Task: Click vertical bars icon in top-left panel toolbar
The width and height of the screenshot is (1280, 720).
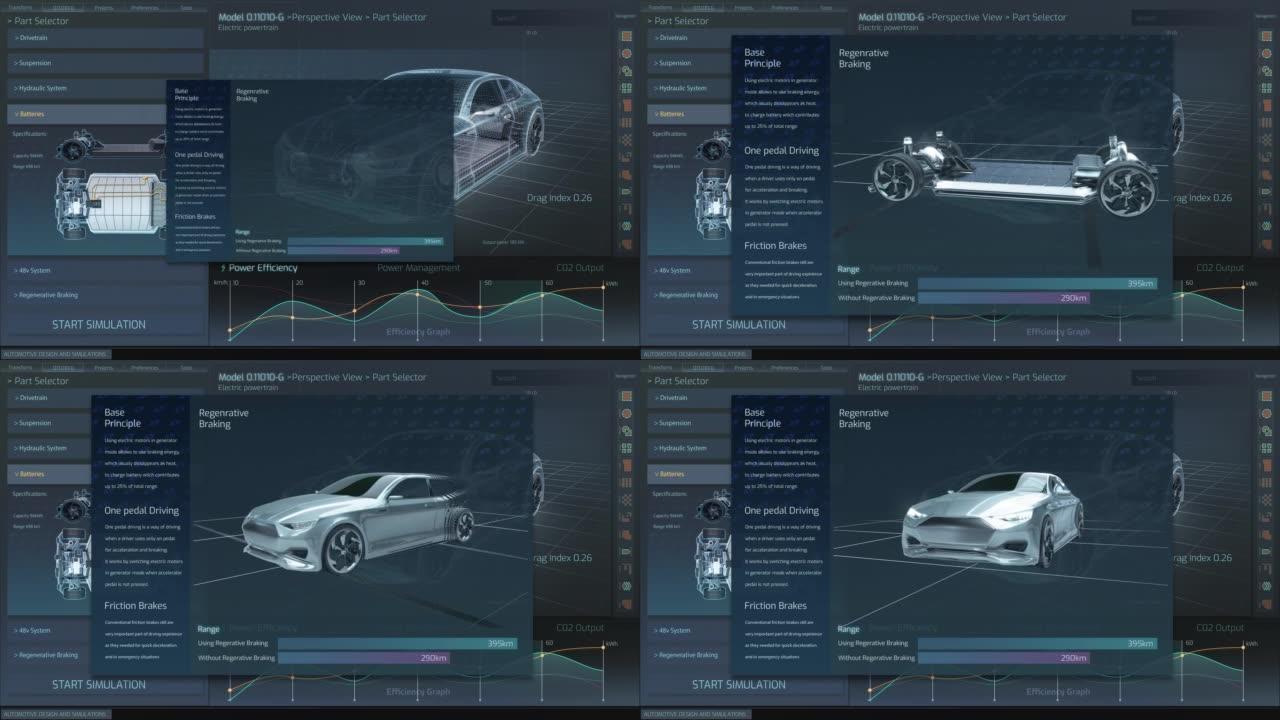Action: (x=627, y=122)
